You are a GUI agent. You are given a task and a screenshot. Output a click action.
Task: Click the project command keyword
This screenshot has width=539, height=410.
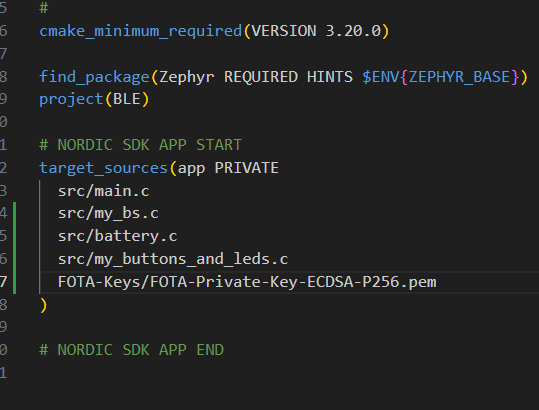coord(71,99)
